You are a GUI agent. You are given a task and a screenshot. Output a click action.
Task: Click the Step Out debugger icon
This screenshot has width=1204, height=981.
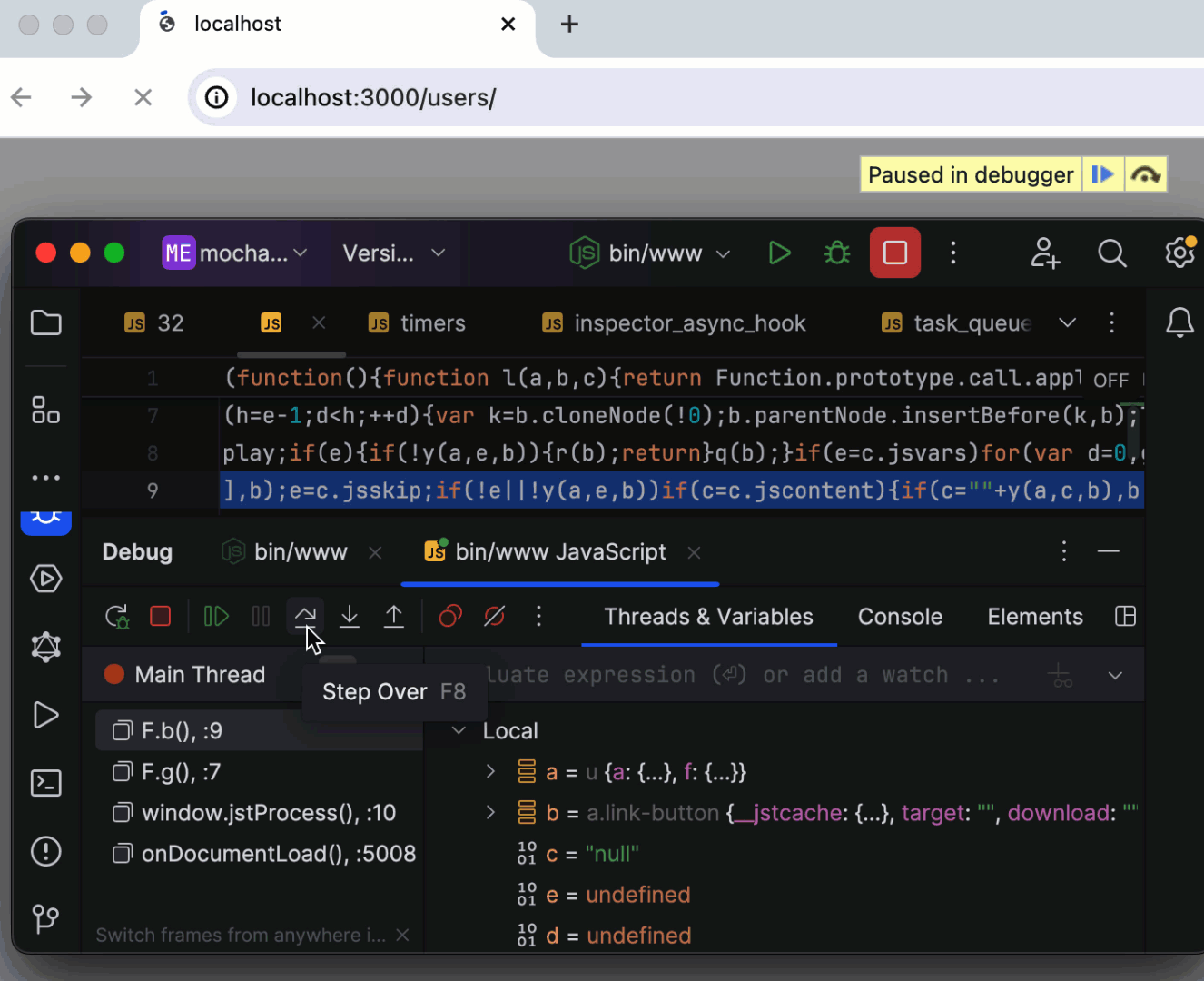coord(394,616)
